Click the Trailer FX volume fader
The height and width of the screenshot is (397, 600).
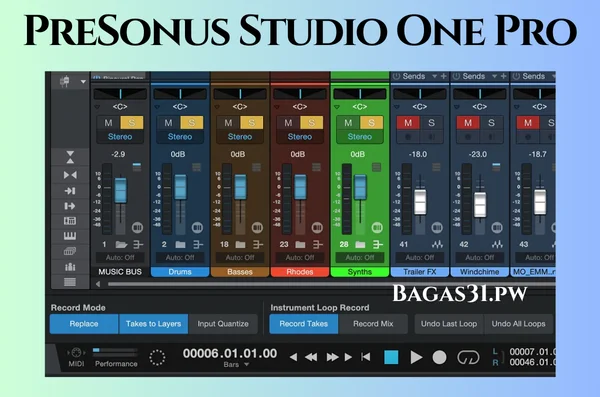(420, 201)
